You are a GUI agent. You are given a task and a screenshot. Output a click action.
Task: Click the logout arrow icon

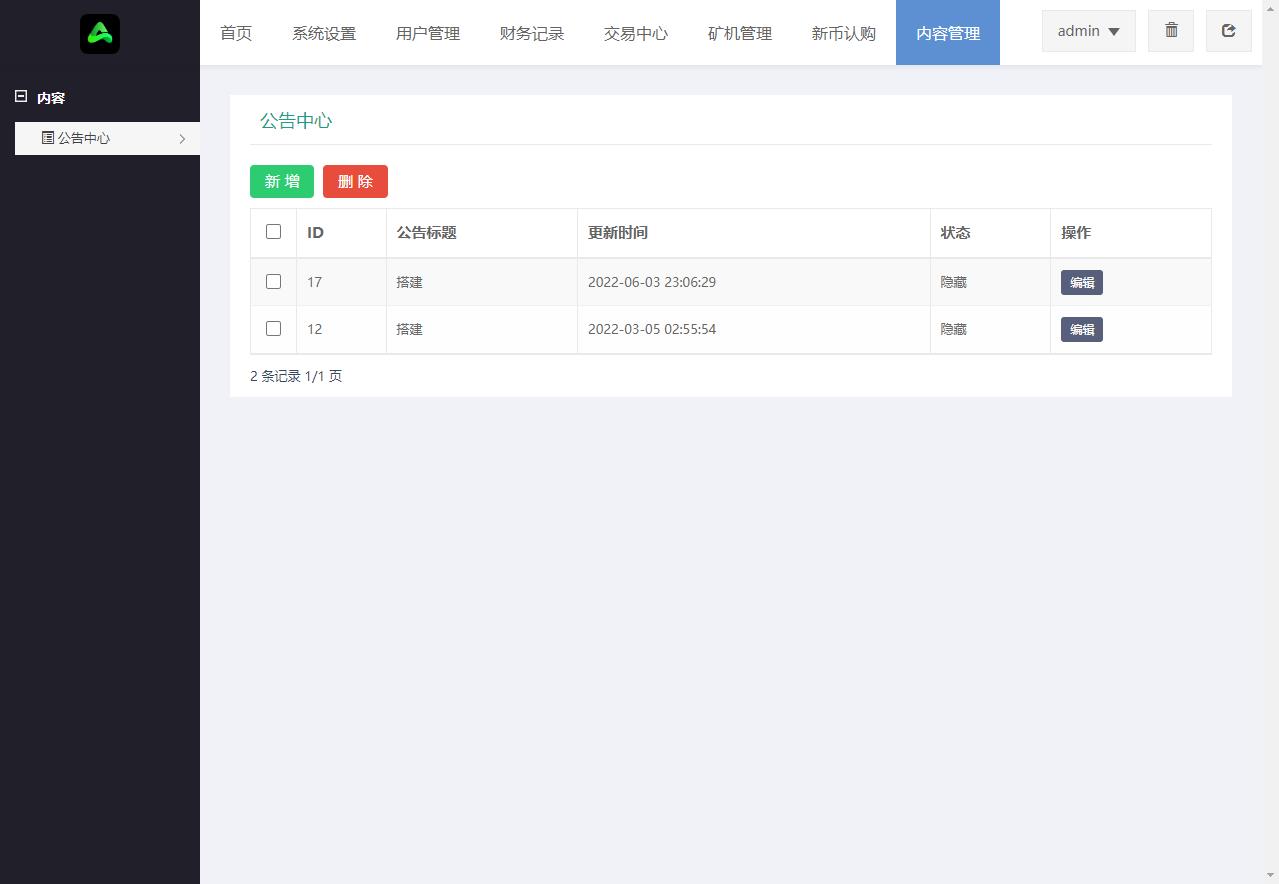point(1229,31)
